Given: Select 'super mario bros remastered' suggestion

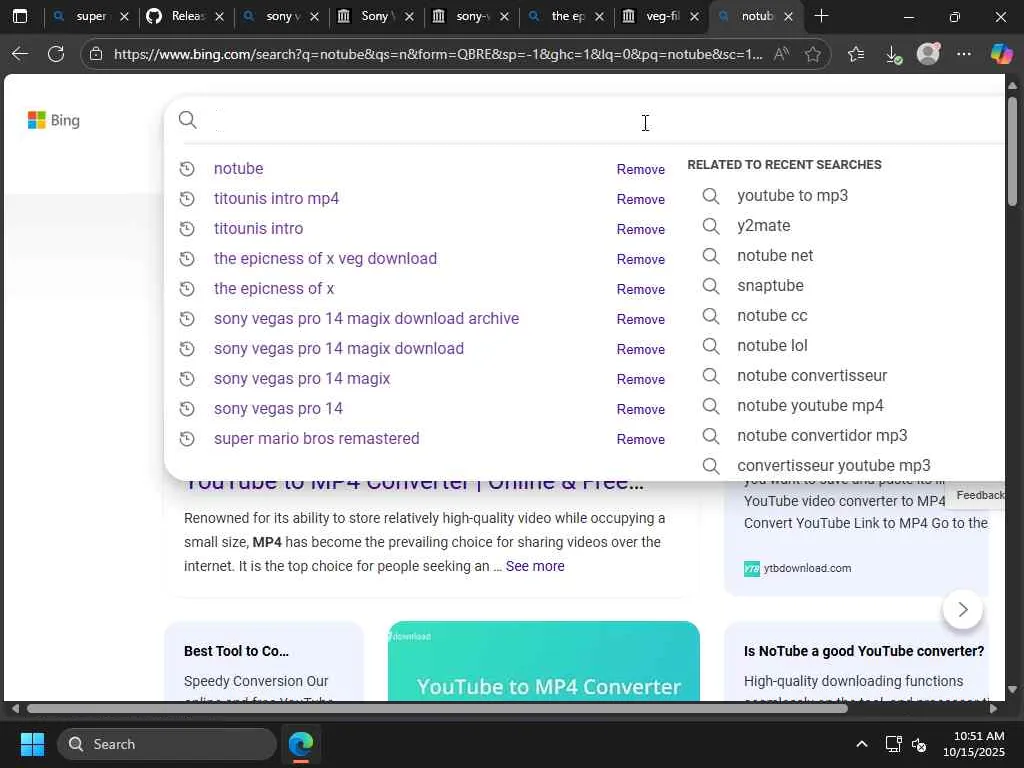Looking at the screenshot, I should click(x=317, y=439).
